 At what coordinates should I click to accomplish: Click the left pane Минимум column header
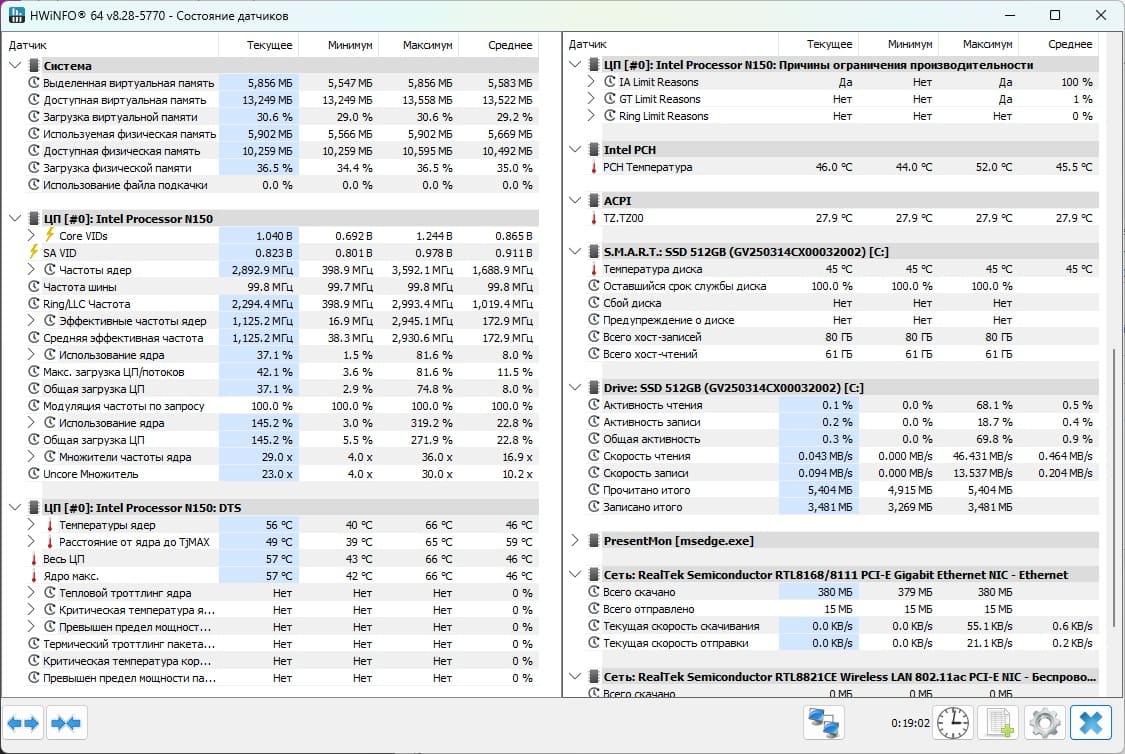(x=339, y=44)
